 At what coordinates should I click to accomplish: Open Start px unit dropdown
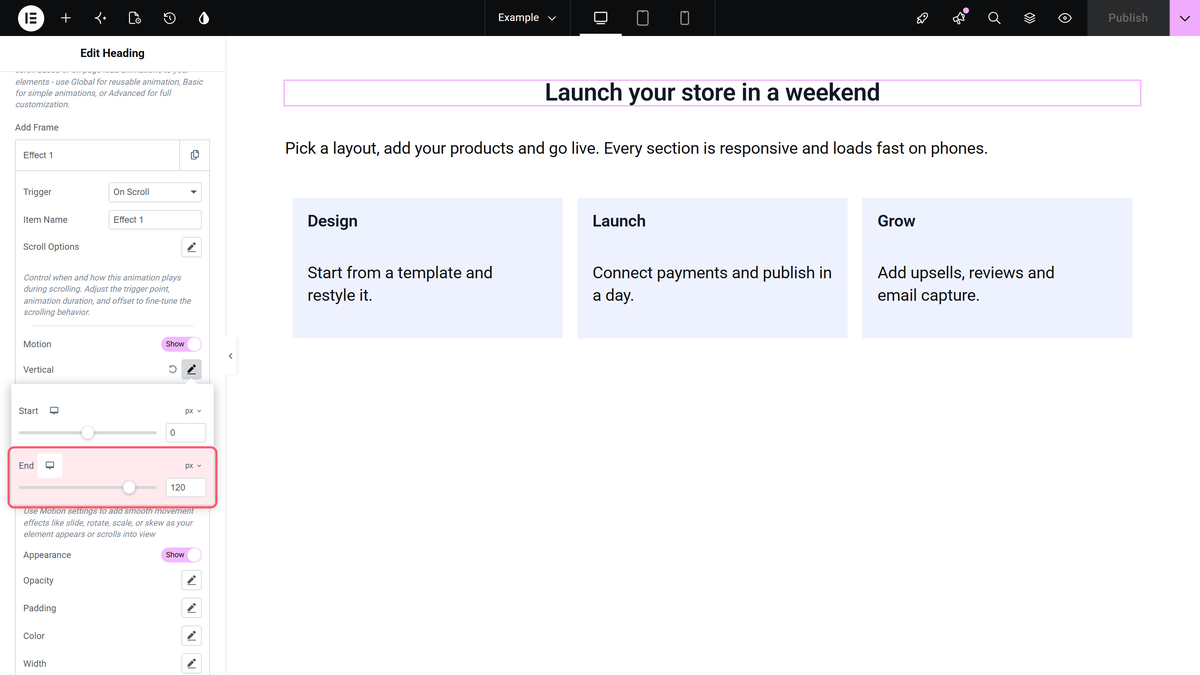point(193,411)
